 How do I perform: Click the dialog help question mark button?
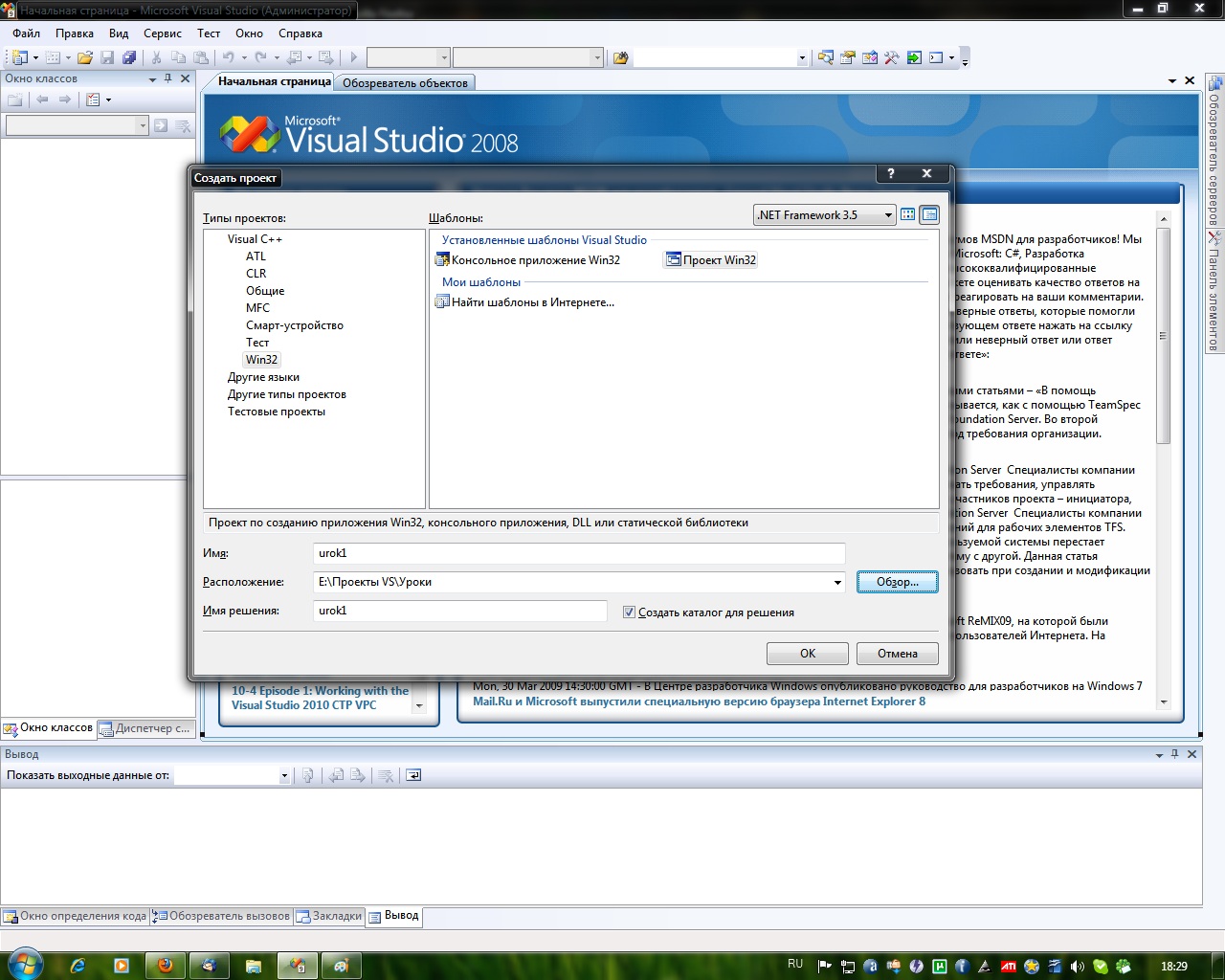point(891,173)
